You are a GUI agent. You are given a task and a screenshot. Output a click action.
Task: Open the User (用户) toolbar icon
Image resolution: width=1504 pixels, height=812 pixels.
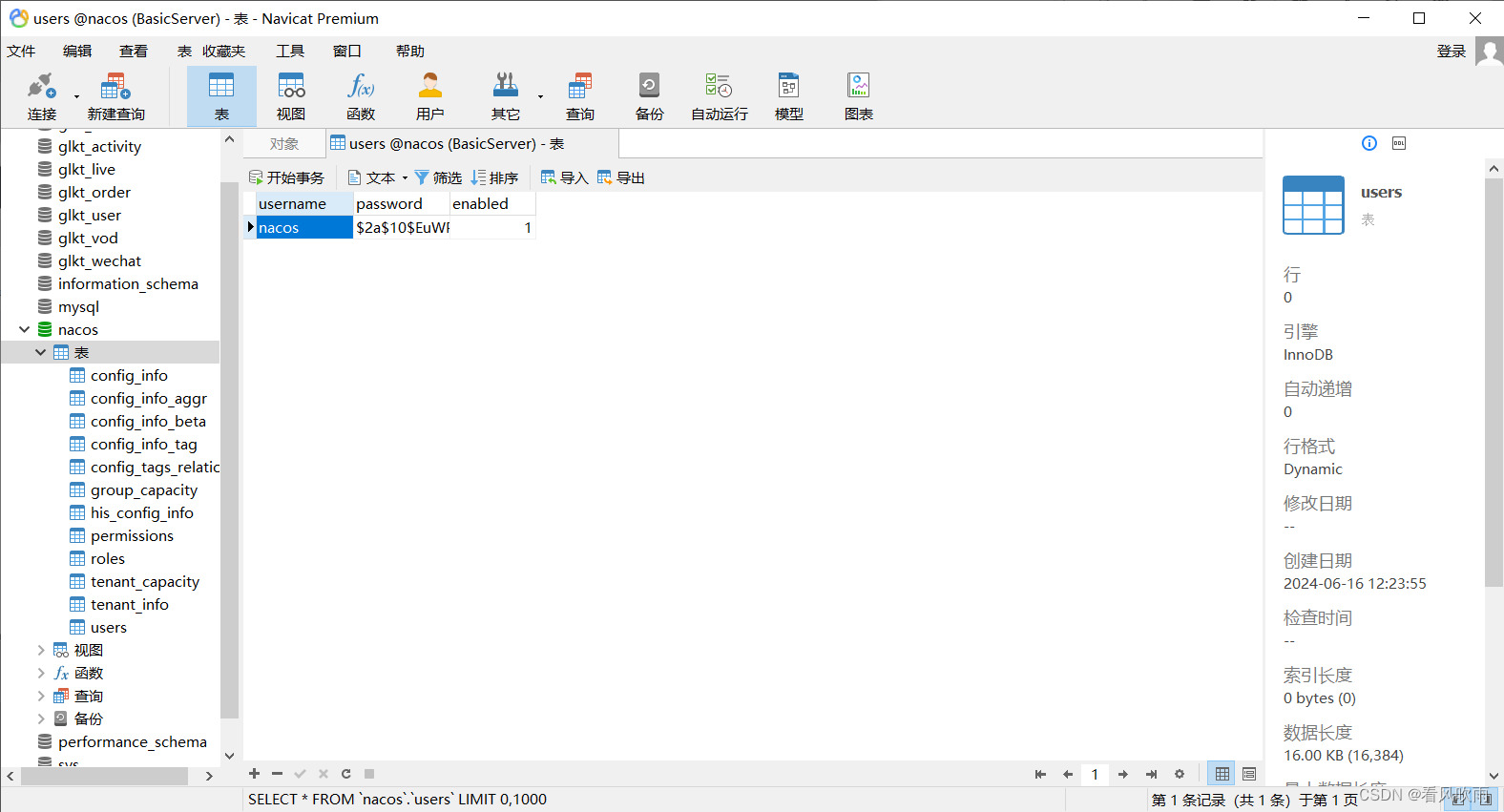[430, 96]
